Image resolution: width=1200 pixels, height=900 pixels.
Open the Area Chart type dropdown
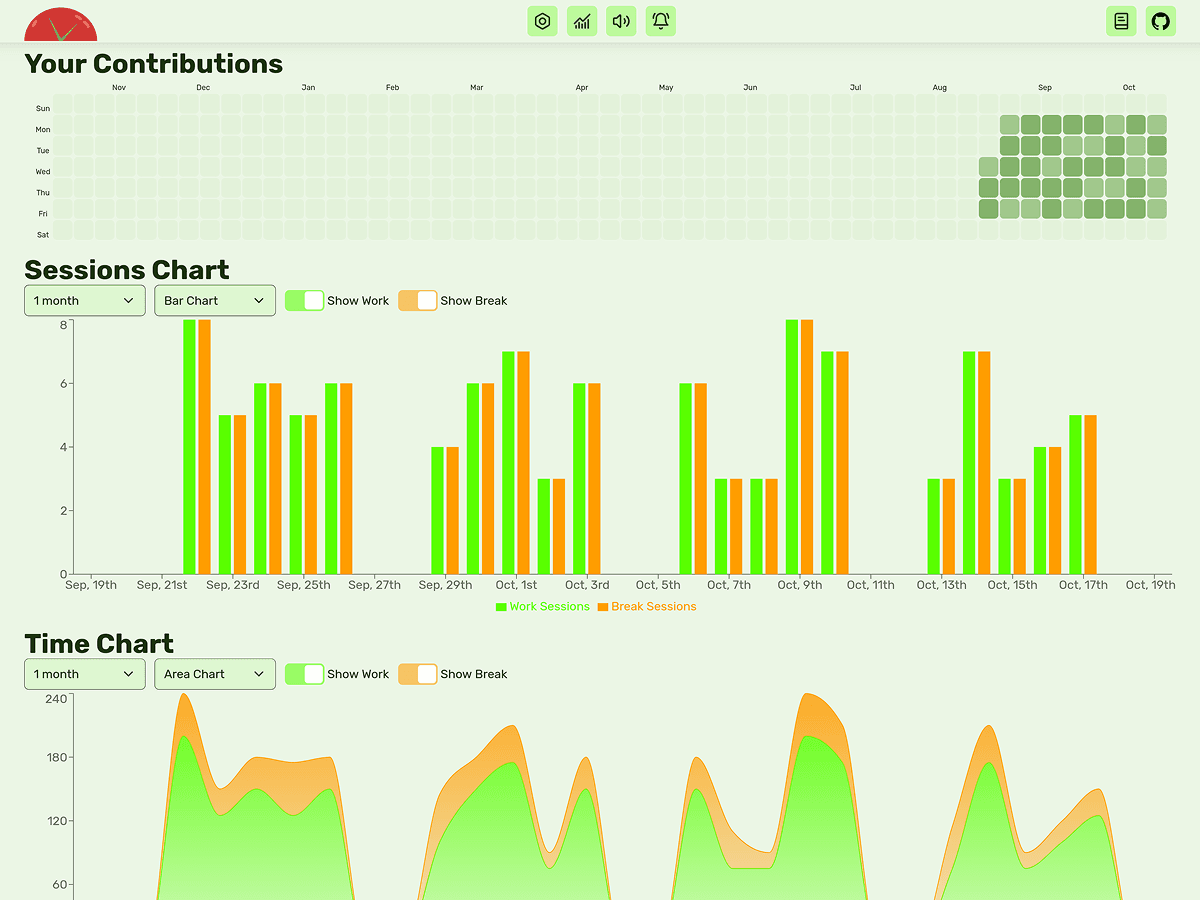point(215,674)
